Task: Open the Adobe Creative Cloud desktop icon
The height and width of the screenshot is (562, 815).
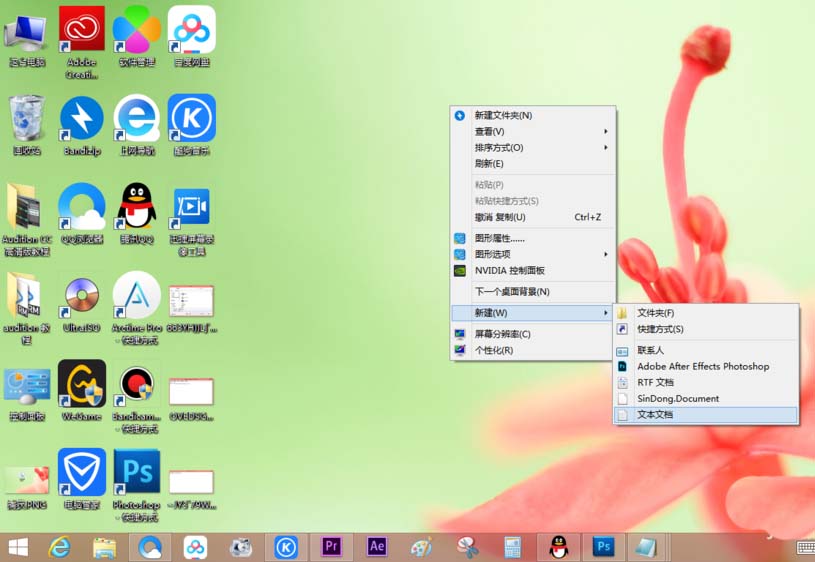Action: click(x=82, y=30)
